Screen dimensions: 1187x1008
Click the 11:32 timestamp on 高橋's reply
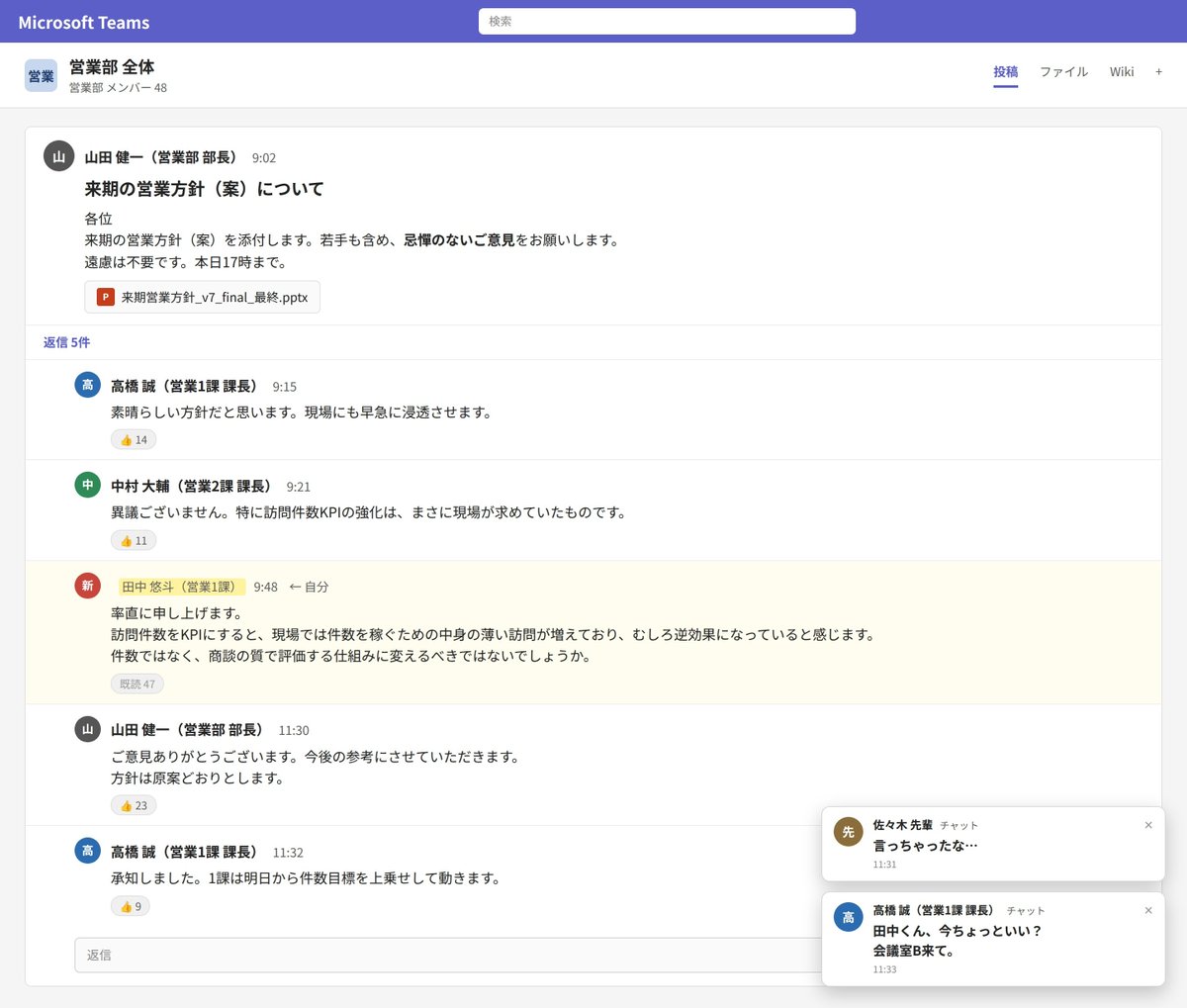288,852
